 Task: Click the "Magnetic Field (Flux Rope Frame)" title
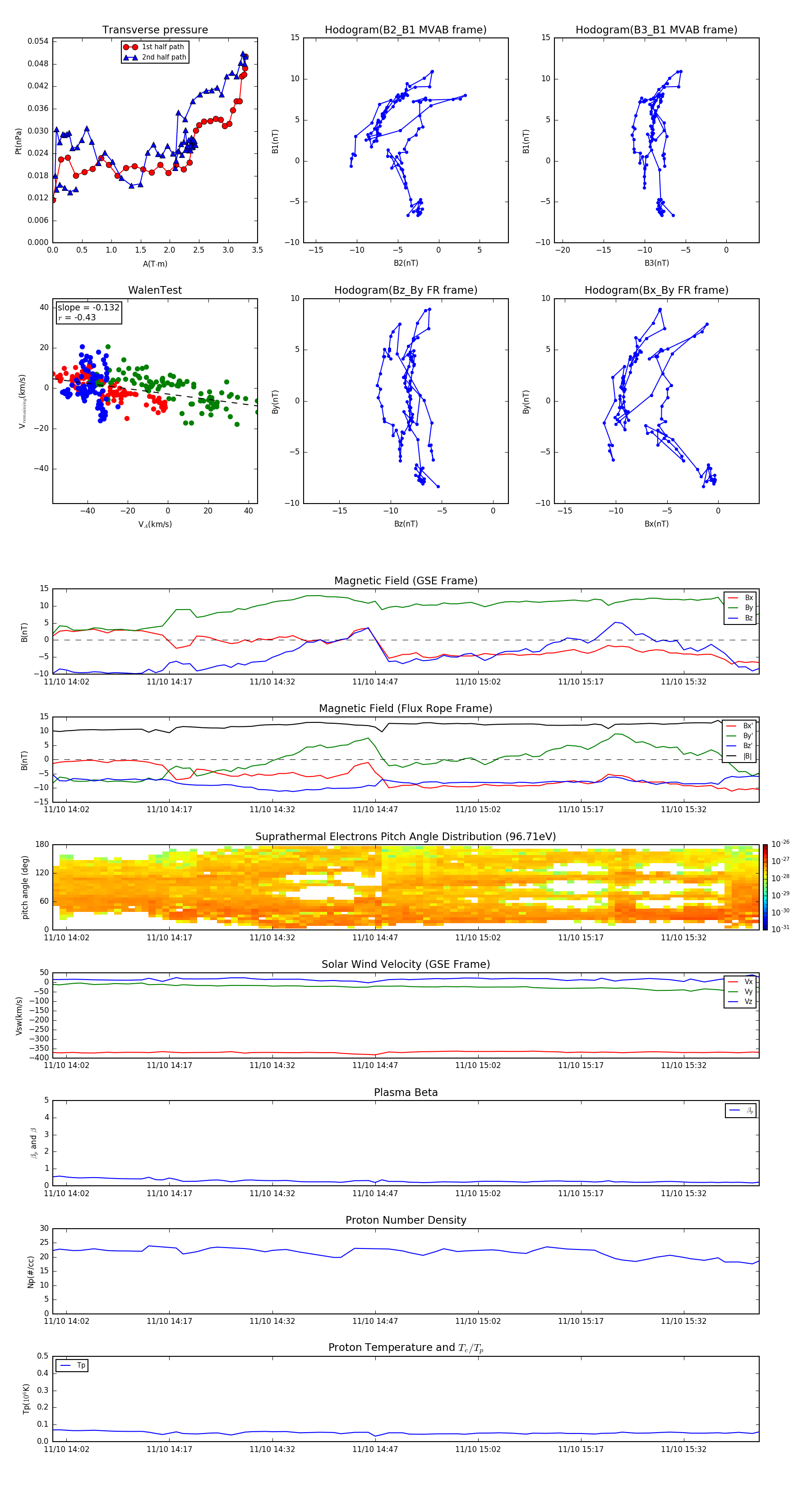point(406,709)
